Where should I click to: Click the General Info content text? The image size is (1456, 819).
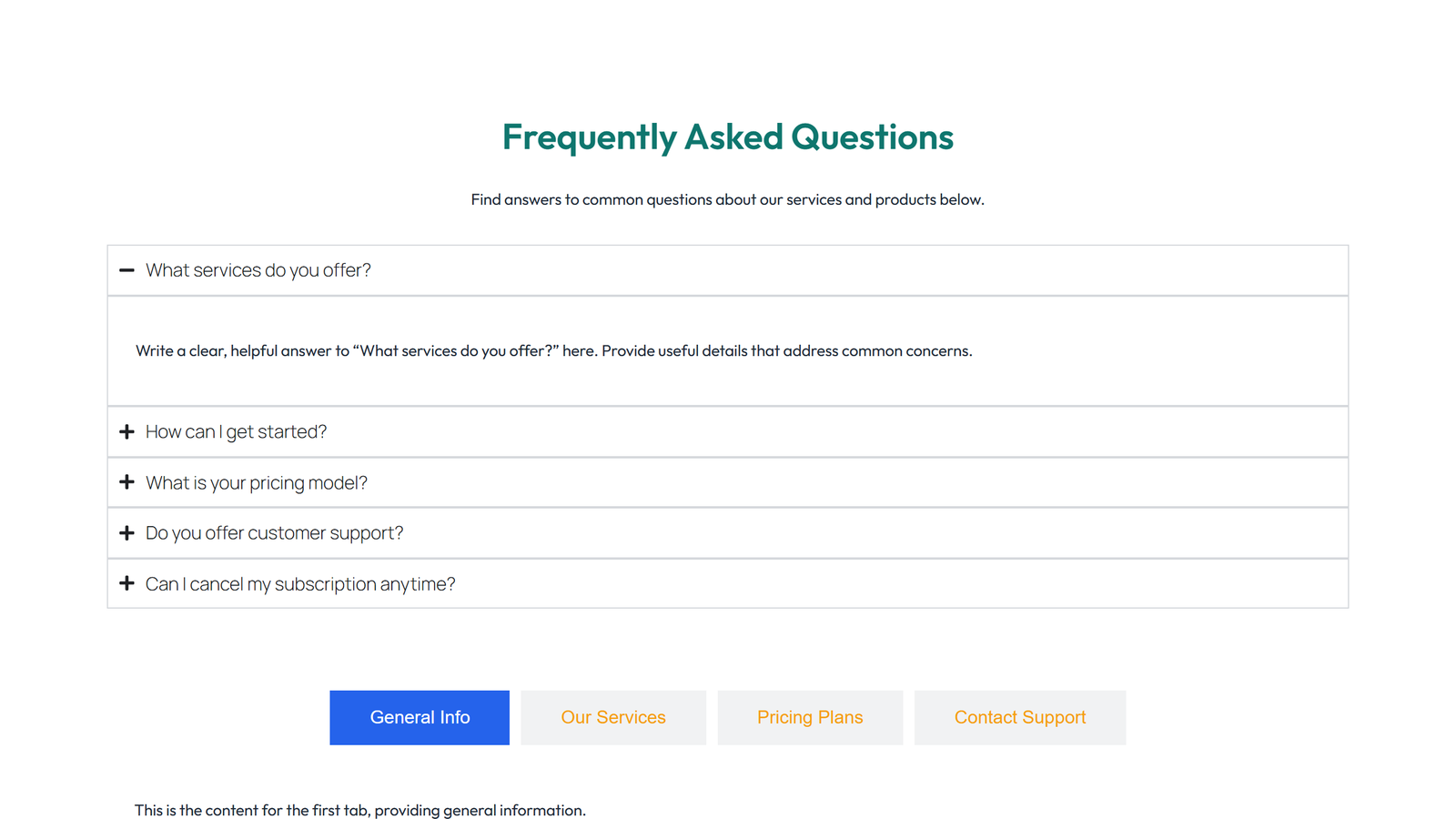(360, 810)
